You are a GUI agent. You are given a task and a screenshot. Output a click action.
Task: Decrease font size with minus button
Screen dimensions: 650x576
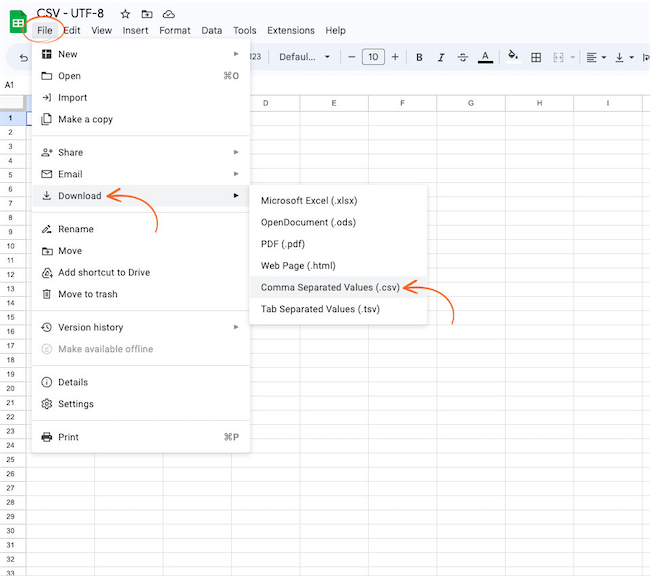tap(352, 57)
